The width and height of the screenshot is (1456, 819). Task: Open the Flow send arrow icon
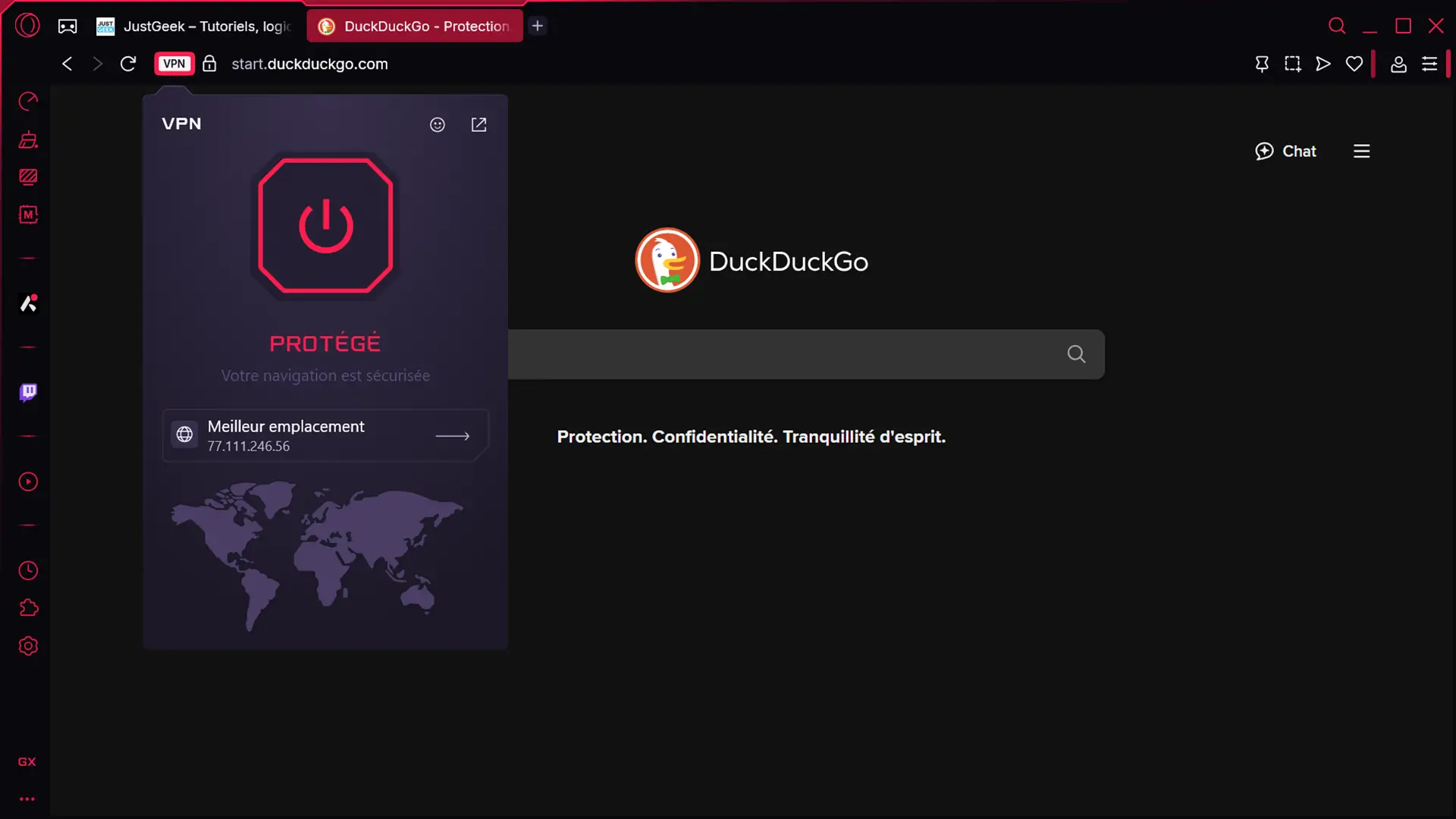1323,64
